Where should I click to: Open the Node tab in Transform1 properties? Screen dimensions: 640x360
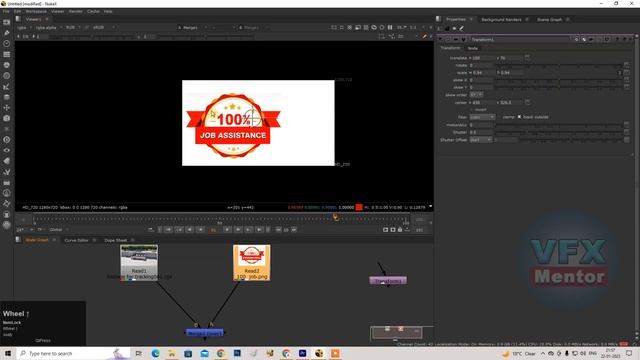point(473,48)
